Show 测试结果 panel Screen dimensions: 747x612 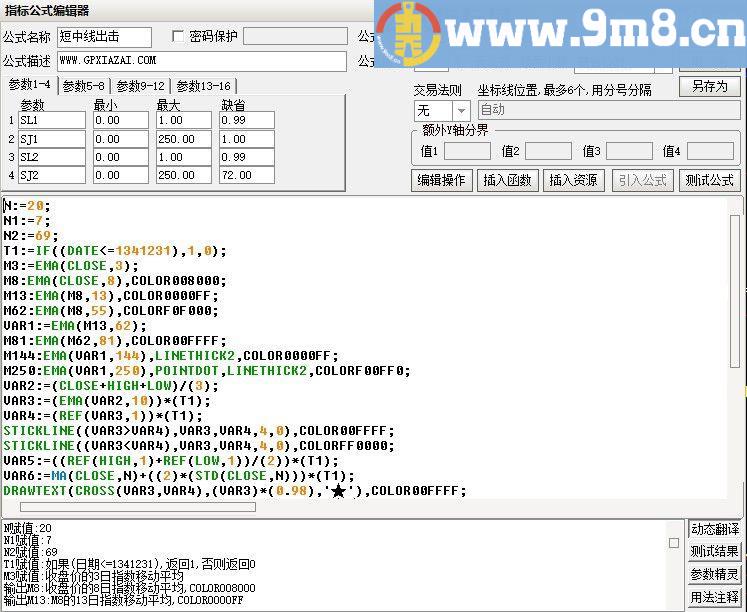coord(714,552)
